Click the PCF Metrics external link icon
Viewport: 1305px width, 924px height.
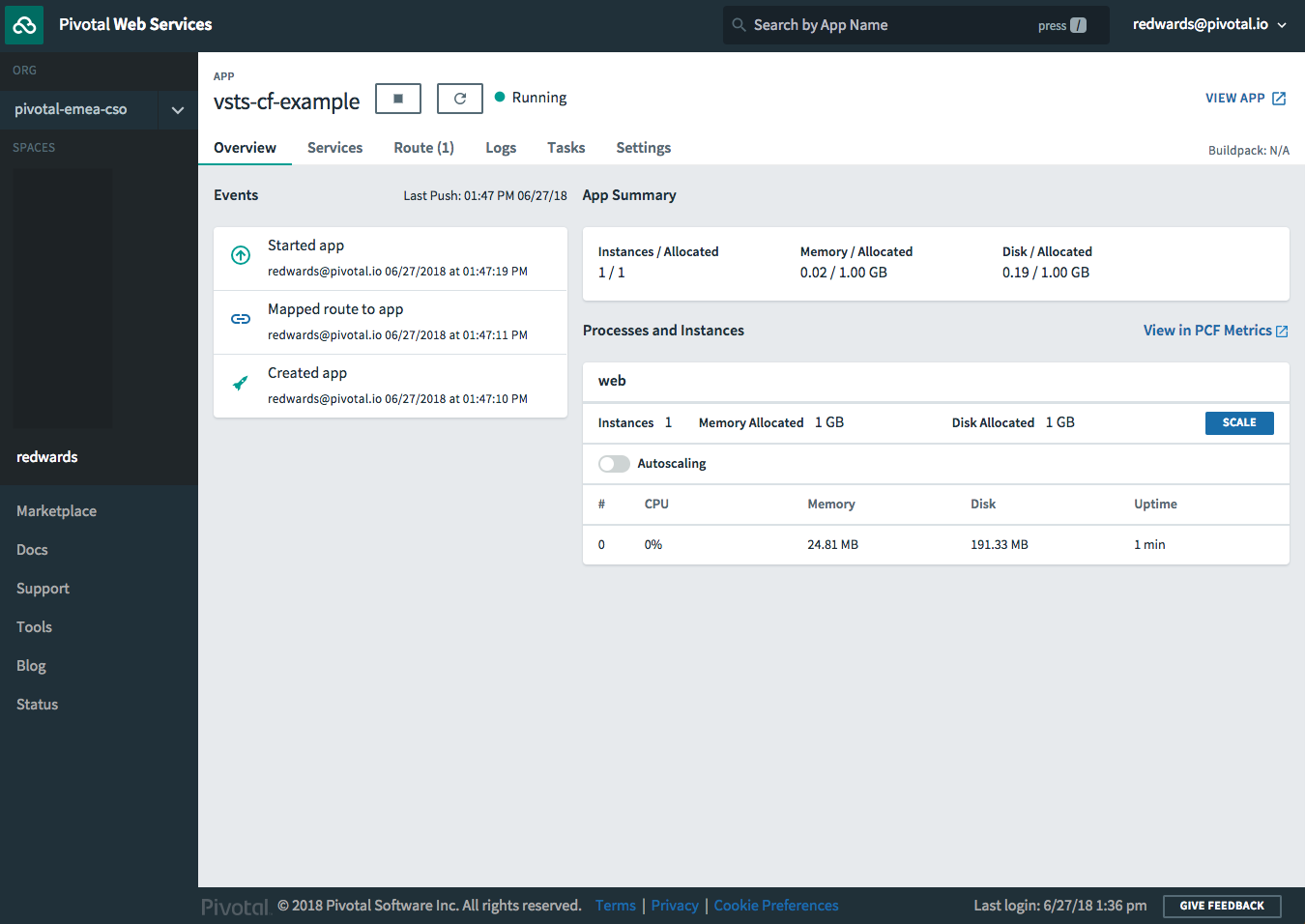(1282, 332)
